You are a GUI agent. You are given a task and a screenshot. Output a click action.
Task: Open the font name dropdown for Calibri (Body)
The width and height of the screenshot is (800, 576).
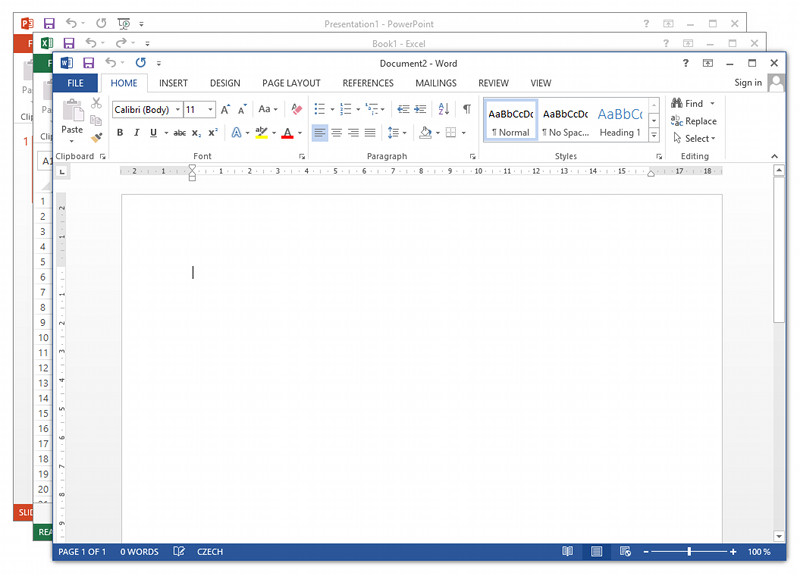tap(178, 109)
